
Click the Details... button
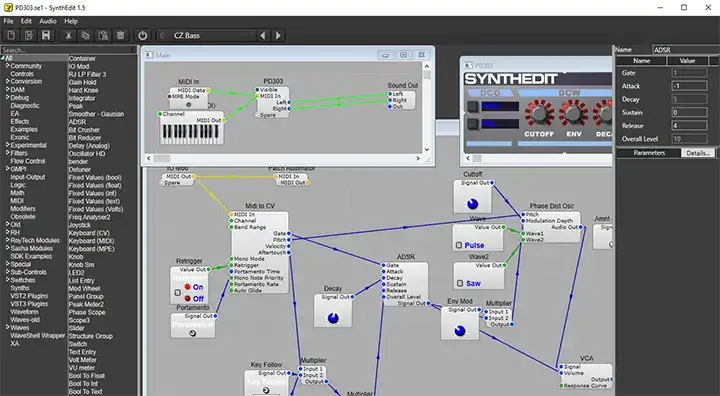[x=698, y=153]
